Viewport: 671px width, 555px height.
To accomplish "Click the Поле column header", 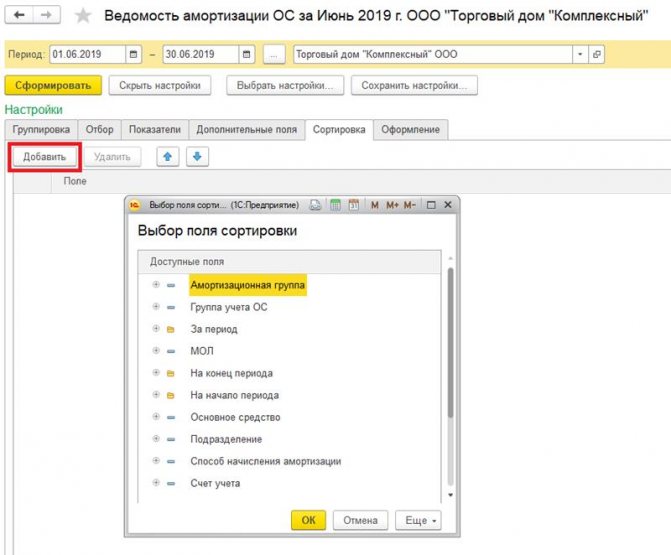I will (75, 181).
